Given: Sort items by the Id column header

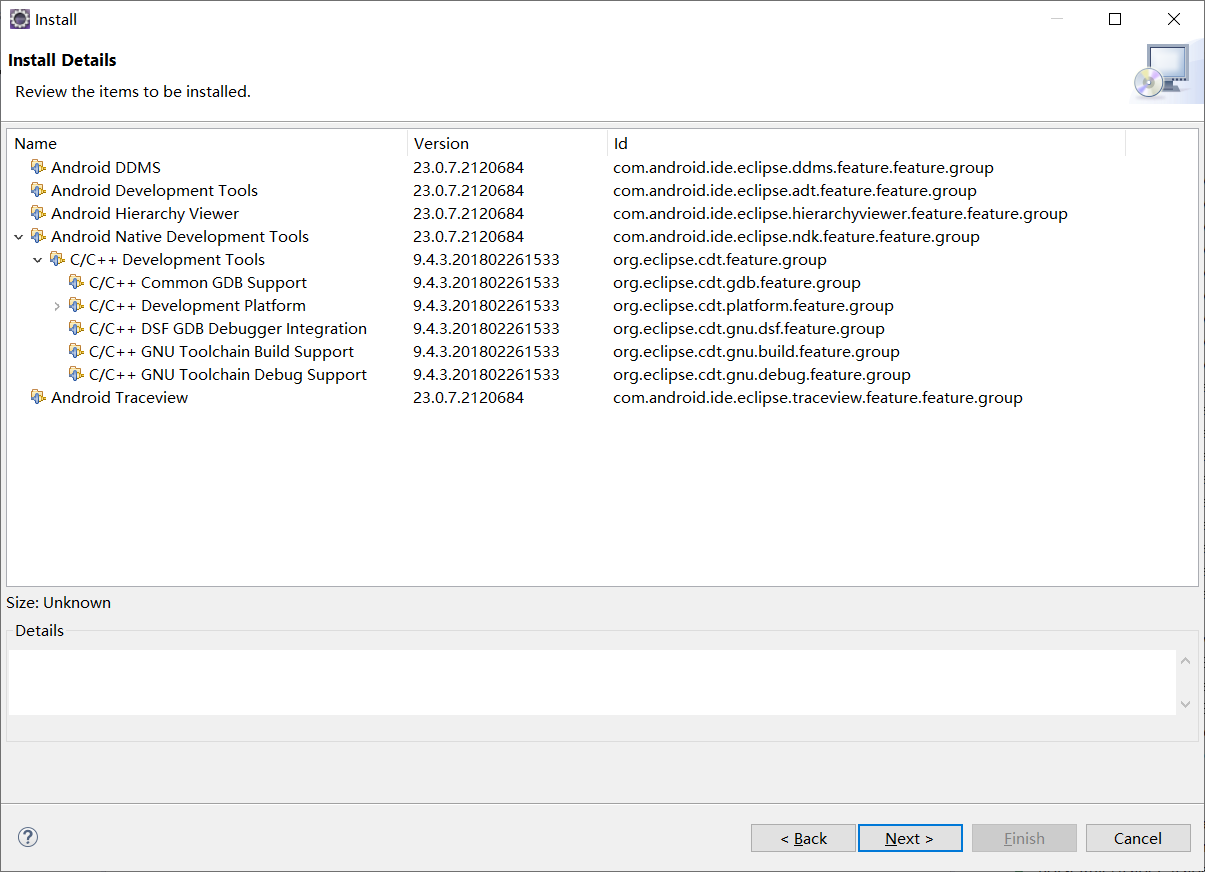Looking at the screenshot, I should point(866,143).
